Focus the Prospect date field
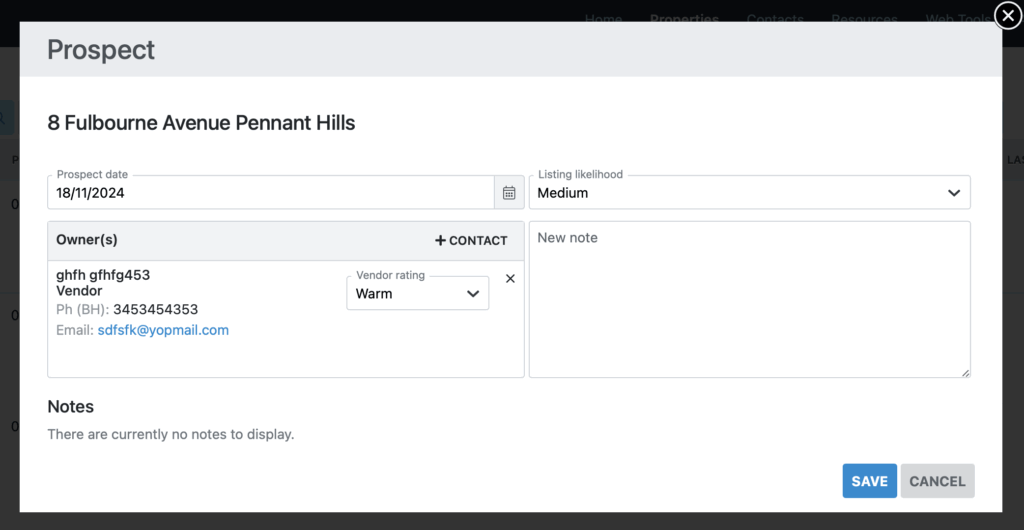This screenshot has width=1024, height=530. (270, 193)
